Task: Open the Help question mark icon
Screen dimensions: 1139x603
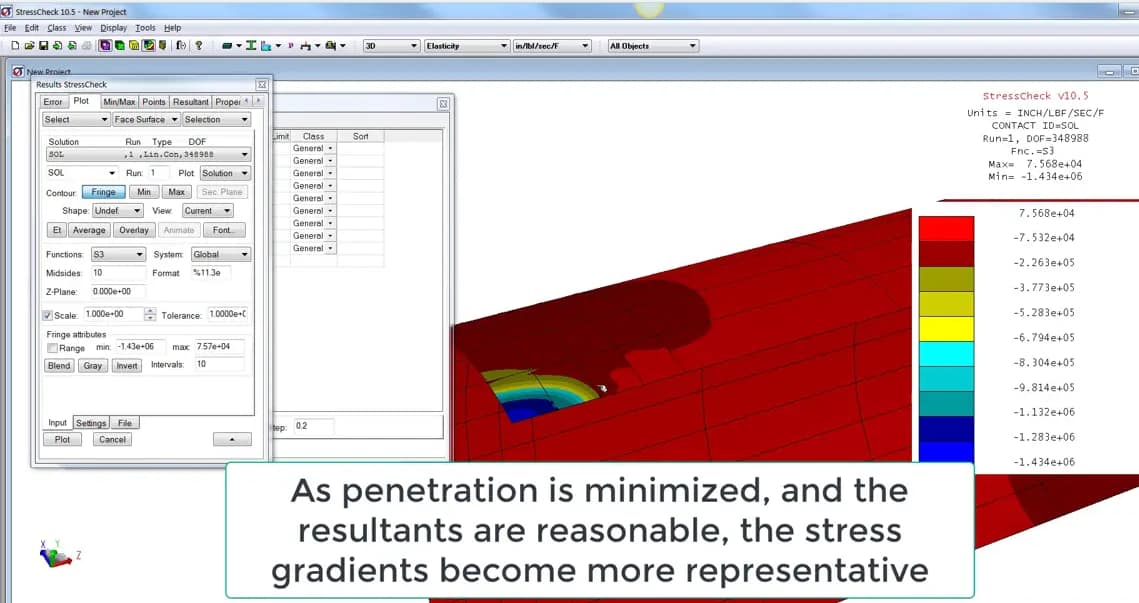Action: click(199, 45)
